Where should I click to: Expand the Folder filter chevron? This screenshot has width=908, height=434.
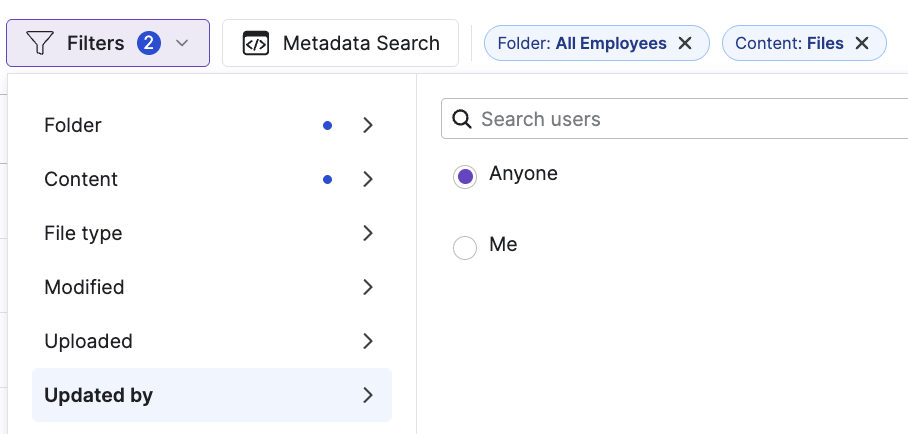[368, 126]
